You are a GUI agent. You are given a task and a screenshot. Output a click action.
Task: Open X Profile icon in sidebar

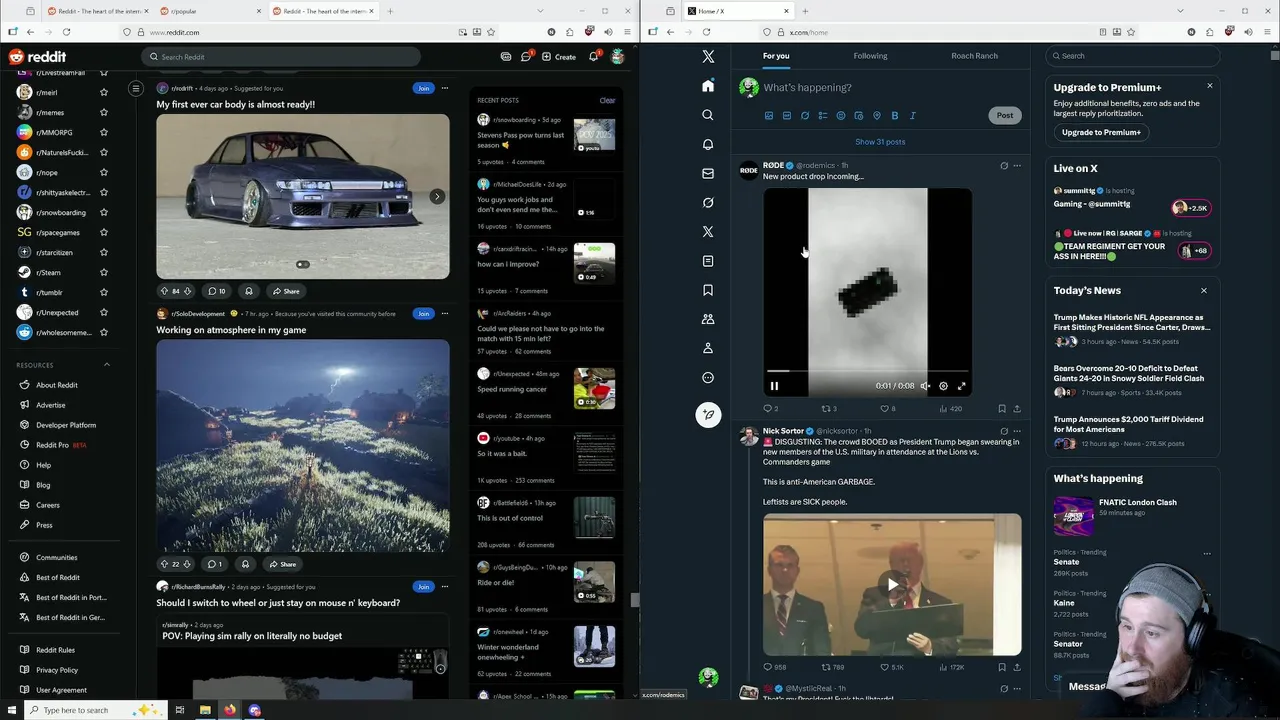pos(708,348)
